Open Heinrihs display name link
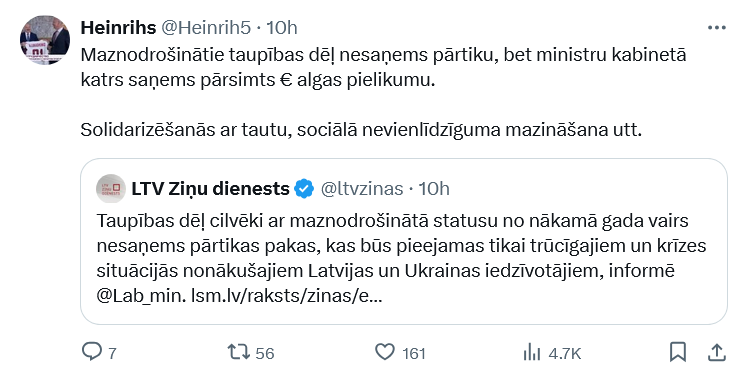 (118, 28)
